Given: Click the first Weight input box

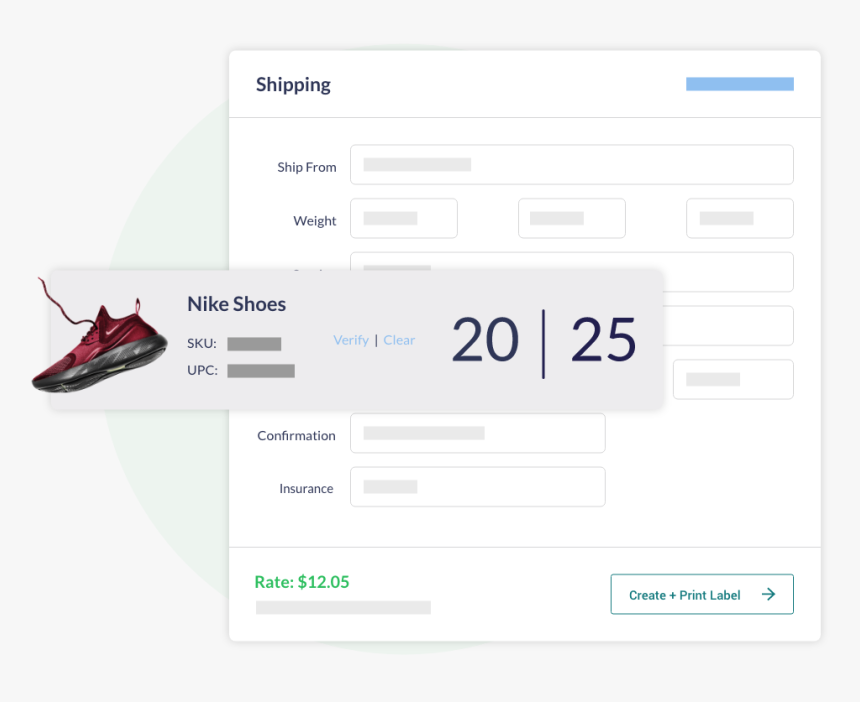Looking at the screenshot, I should pos(404,218).
